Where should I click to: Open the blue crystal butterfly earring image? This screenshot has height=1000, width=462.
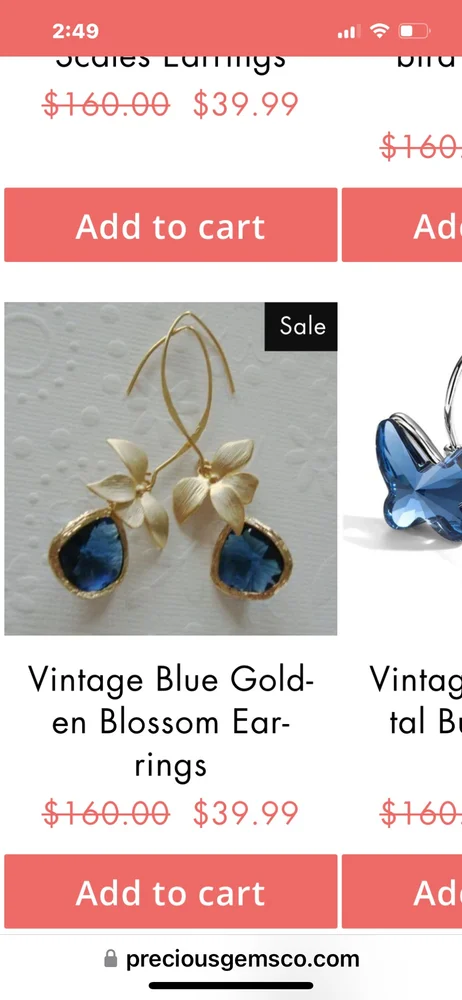(x=408, y=469)
